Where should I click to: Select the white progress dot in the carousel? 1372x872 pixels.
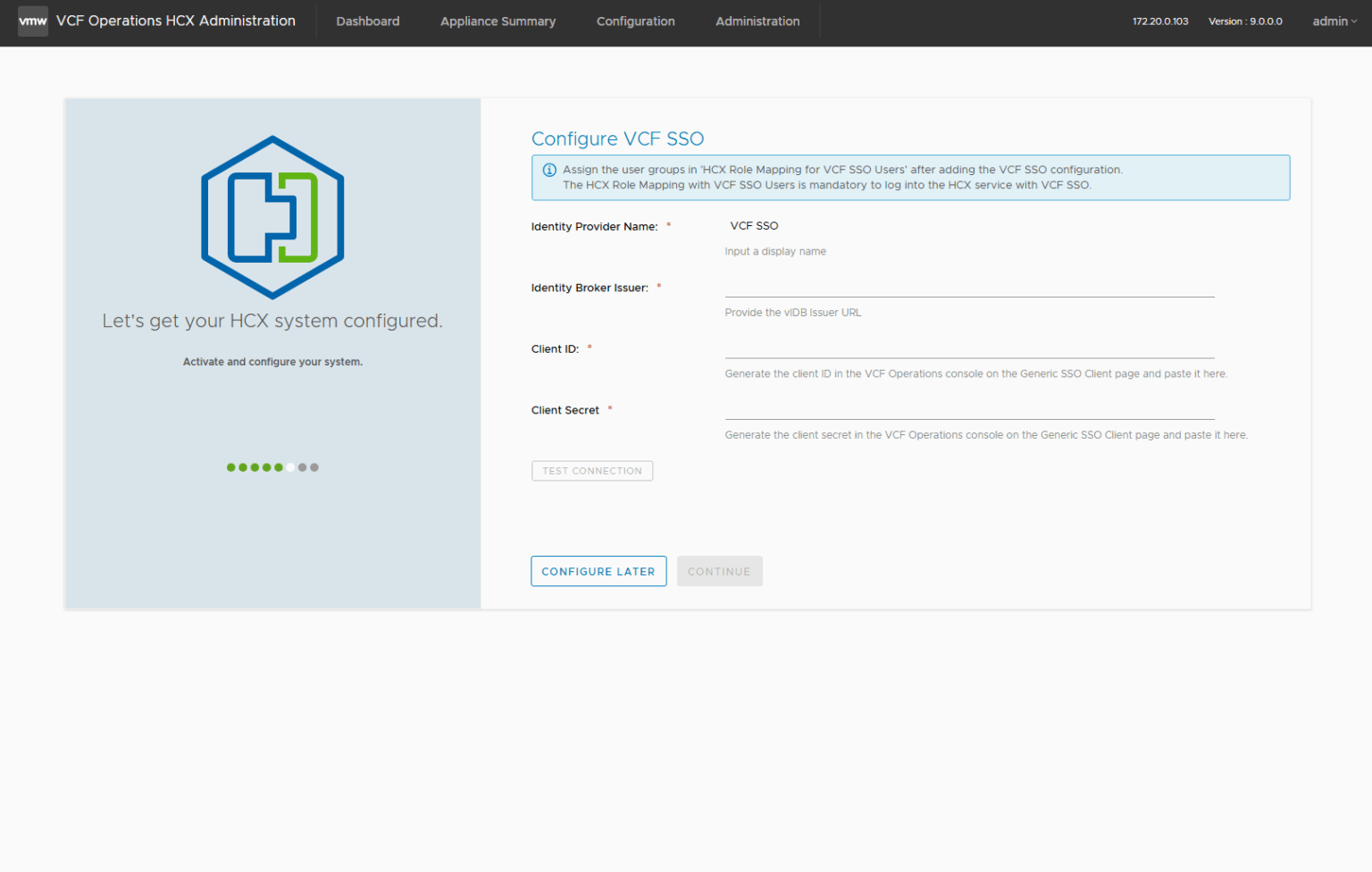[x=289, y=466]
